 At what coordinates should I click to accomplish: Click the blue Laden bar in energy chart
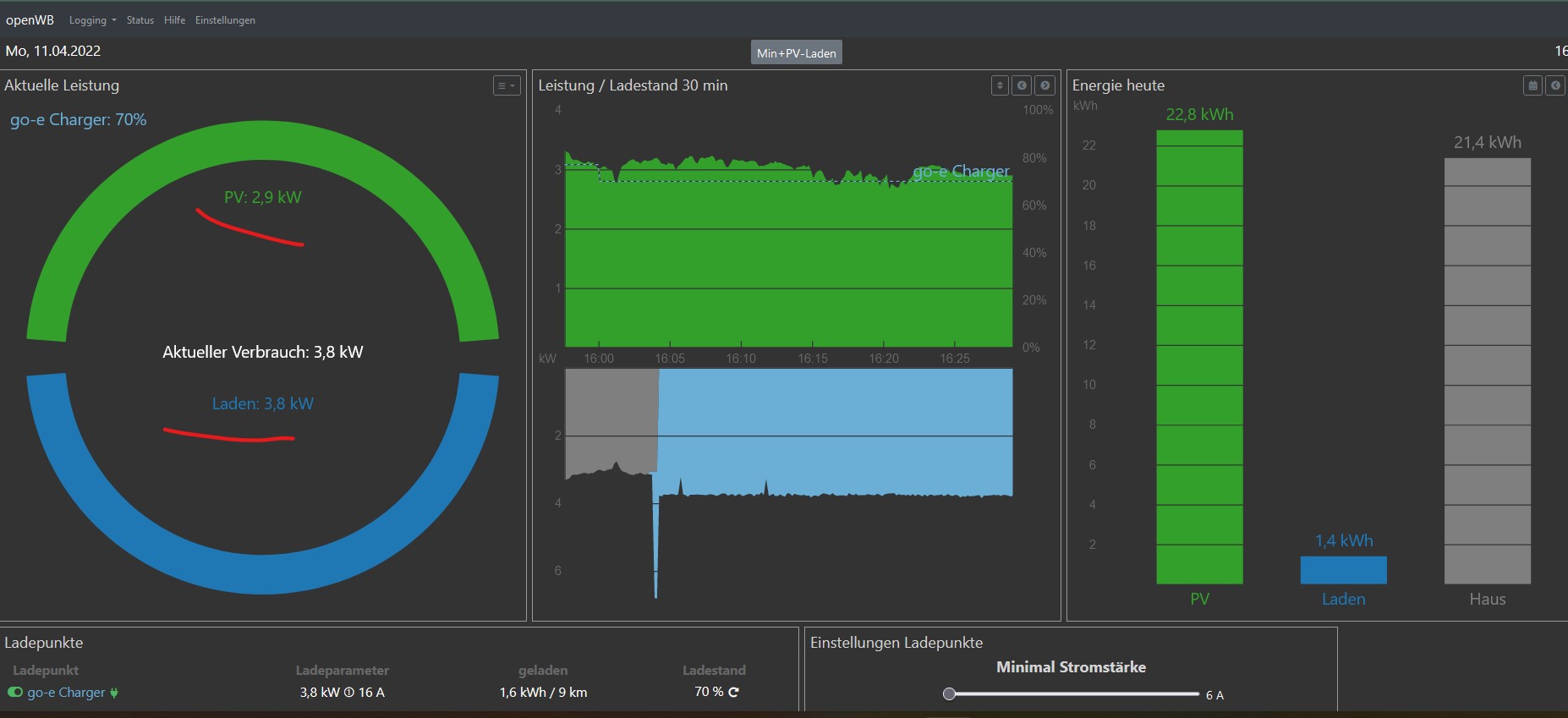1343,570
